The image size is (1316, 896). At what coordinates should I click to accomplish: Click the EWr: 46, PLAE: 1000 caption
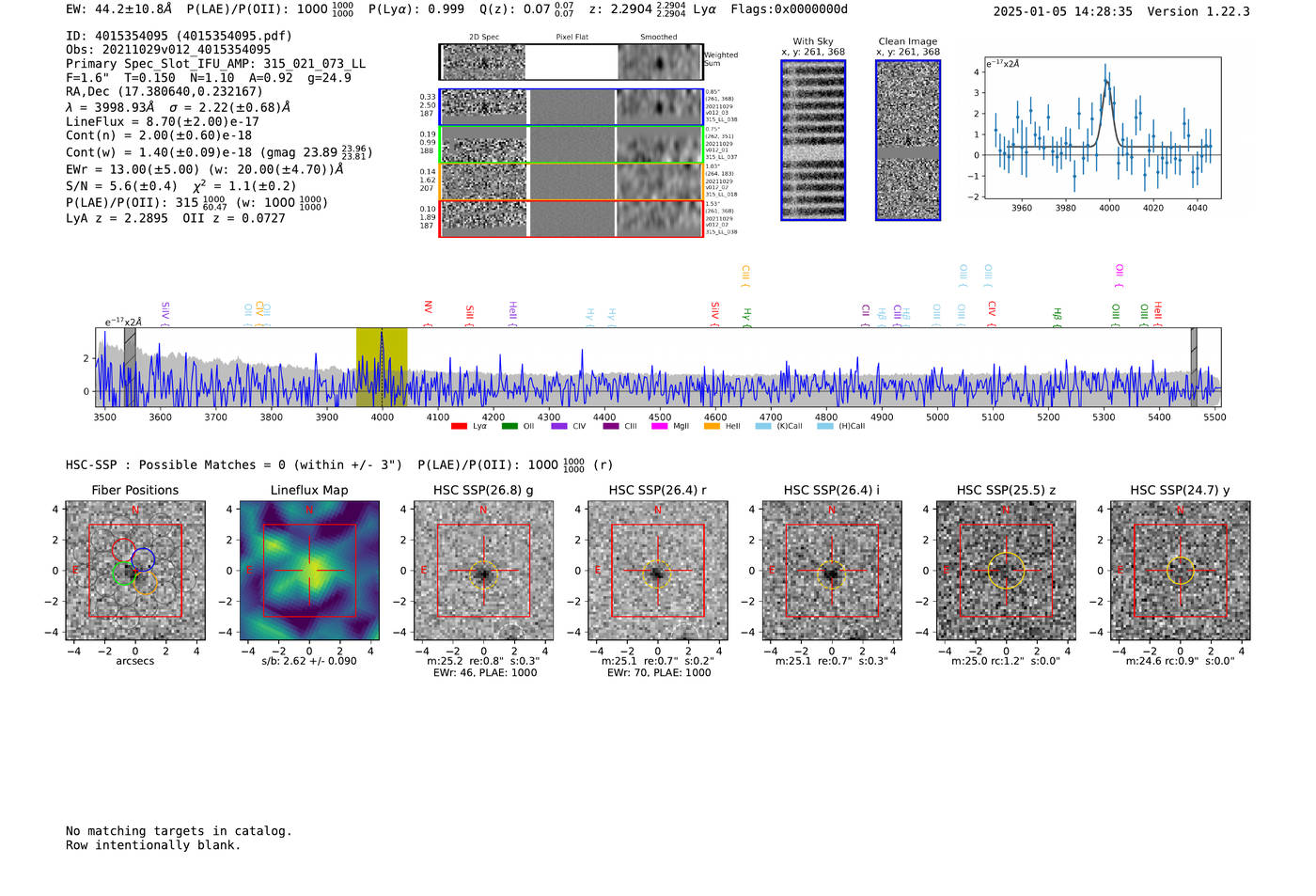tap(485, 673)
